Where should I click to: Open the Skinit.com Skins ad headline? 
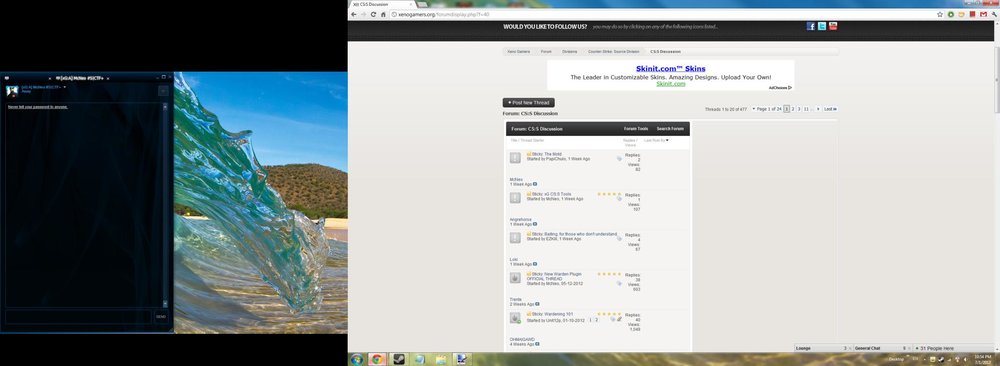tap(670, 69)
